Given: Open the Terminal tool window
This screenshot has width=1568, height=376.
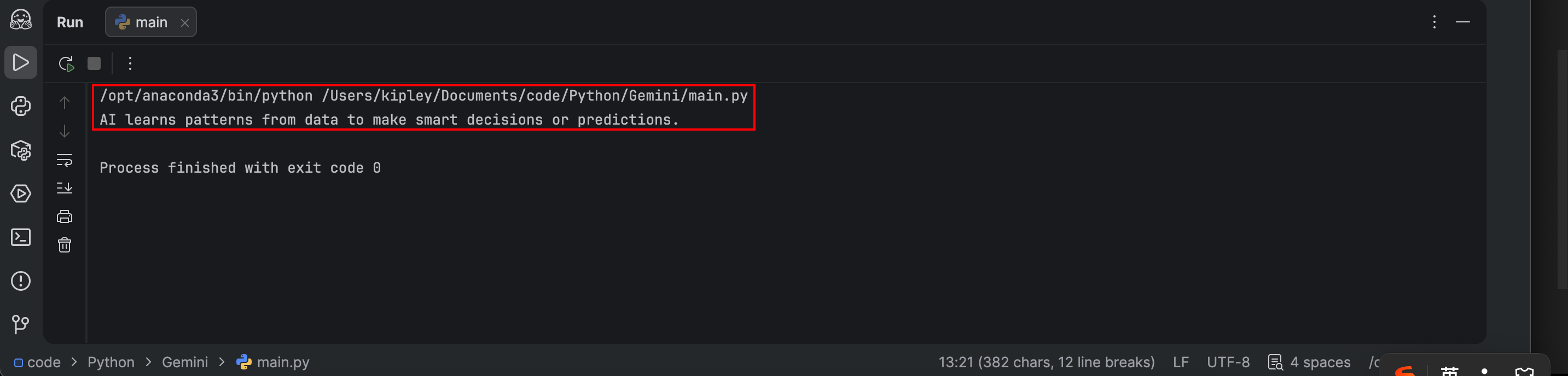Looking at the screenshot, I should point(21,237).
